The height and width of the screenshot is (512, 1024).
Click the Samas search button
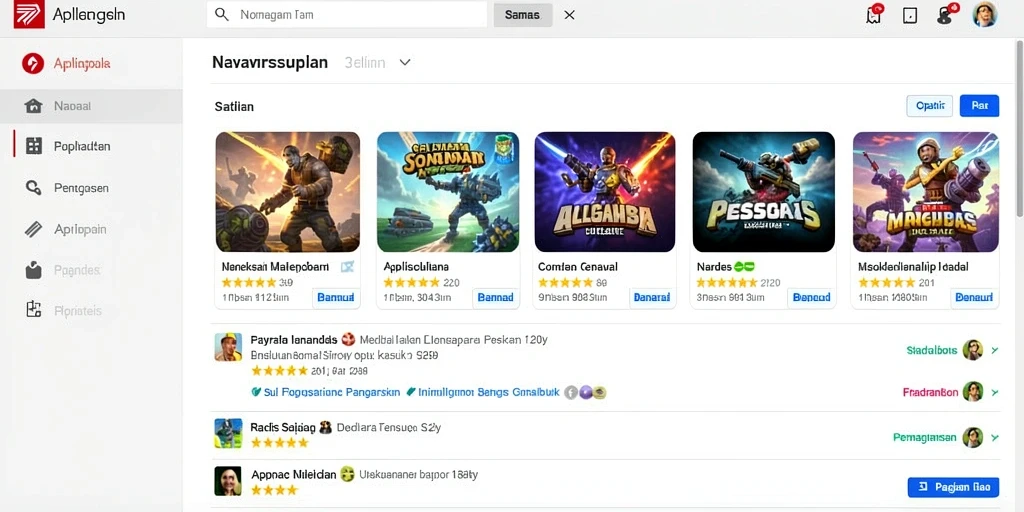pos(522,15)
